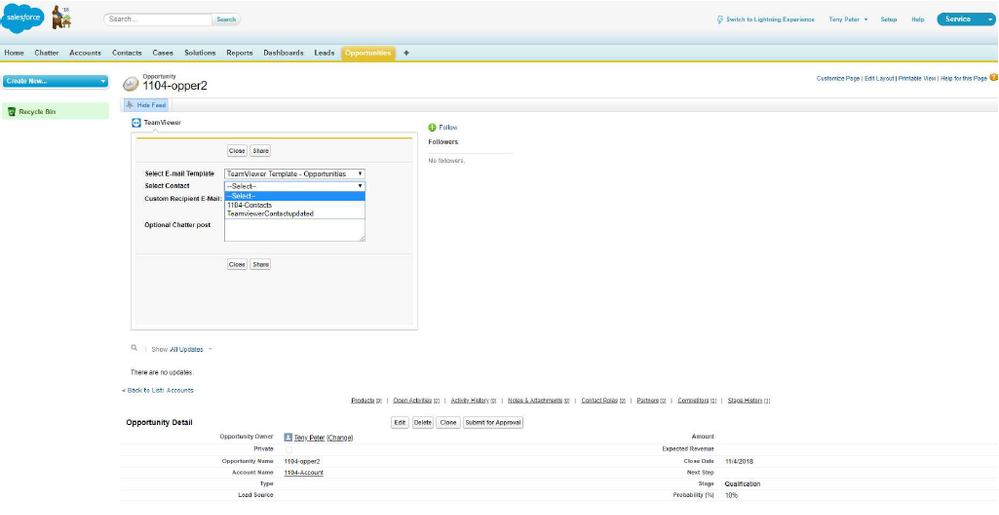Expand the Tony Peter user menu
Viewport: 999px width, 515px height.
point(848,20)
